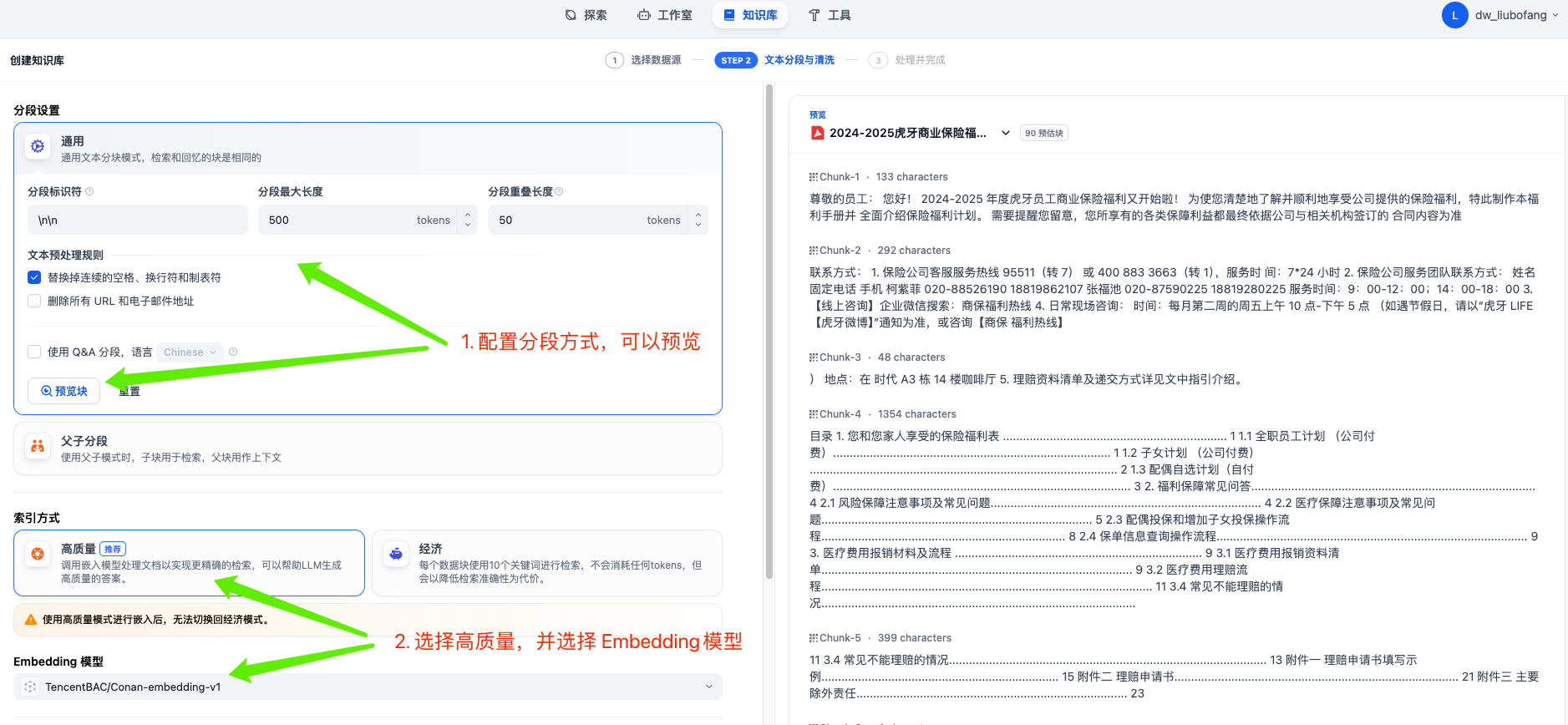This screenshot has width=1568, height=725.
Task: Click the PDF file icon in preview
Action: (817, 133)
